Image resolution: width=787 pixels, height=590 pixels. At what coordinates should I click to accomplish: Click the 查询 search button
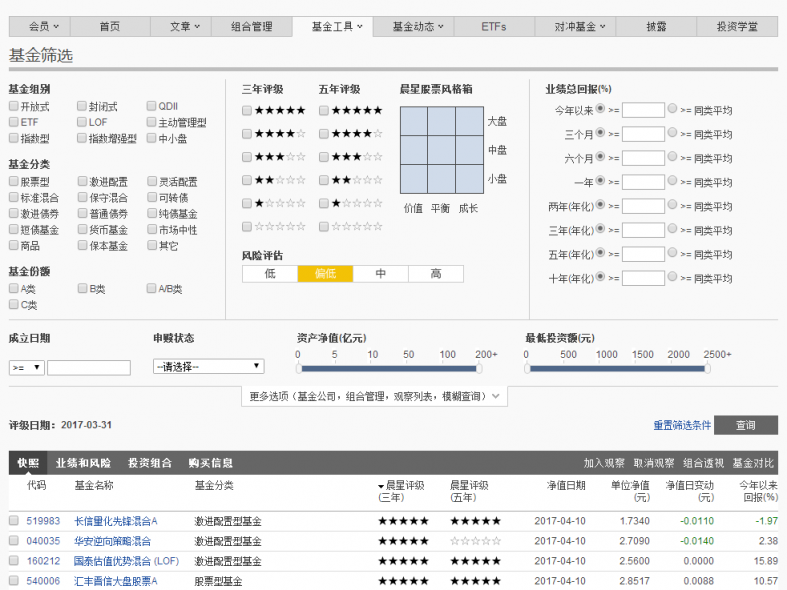pos(746,425)
